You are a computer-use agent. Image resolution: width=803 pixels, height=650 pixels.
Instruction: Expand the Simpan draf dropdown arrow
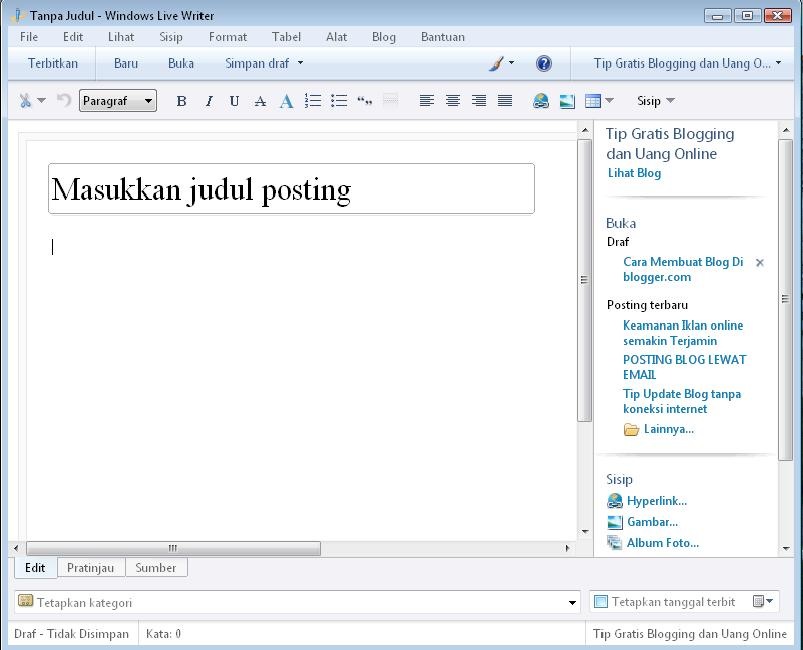[301, 62]
